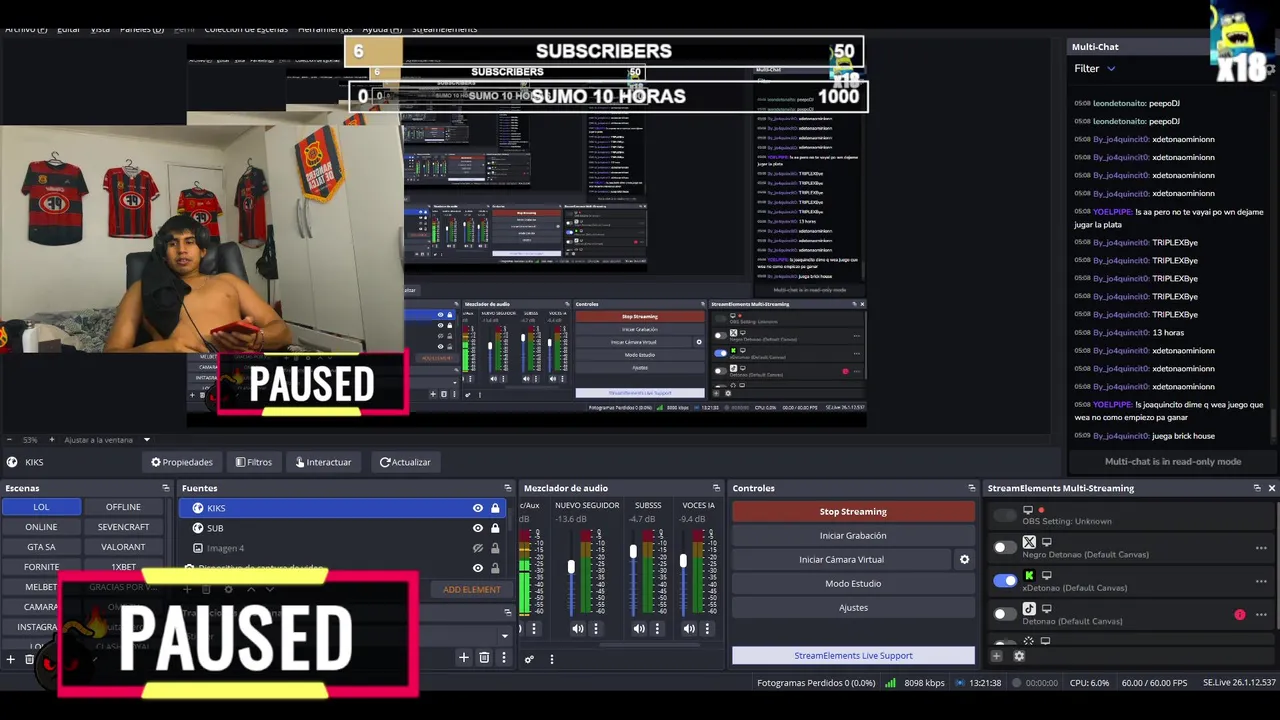The image size is (1280, 720).
Task: Open Multi-Streaming settings gear
Action: click(1019, 656)
